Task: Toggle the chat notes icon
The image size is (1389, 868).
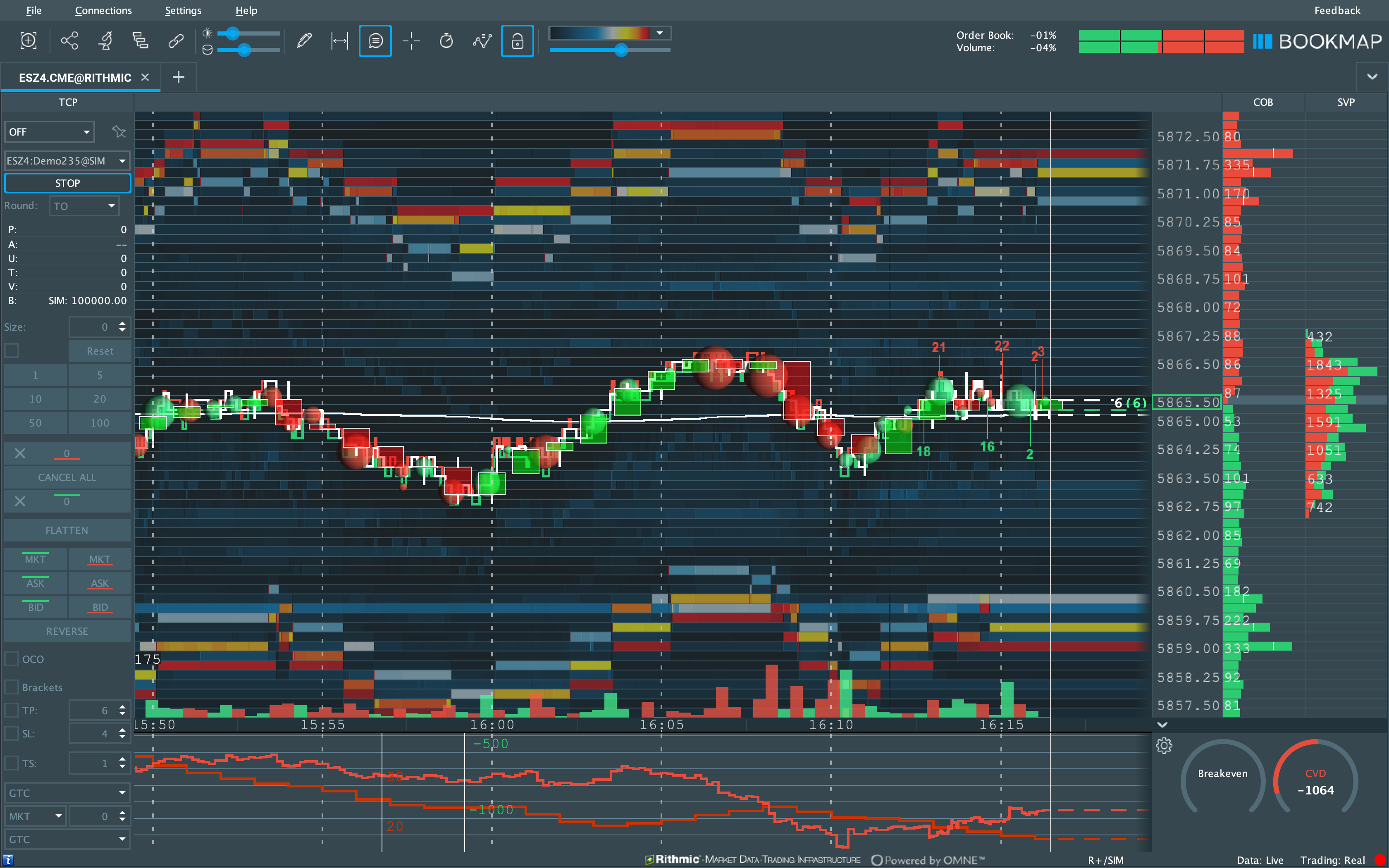Action: pos(375,41)
